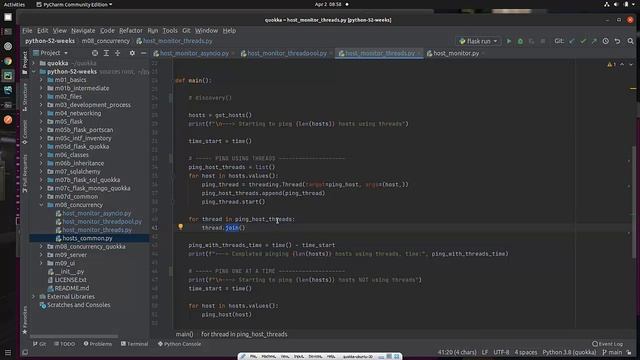Open the flask run configuration dropdown
The height and width of the screenshot is (360, 640).
pyautogui.click(x=478, y=41)
